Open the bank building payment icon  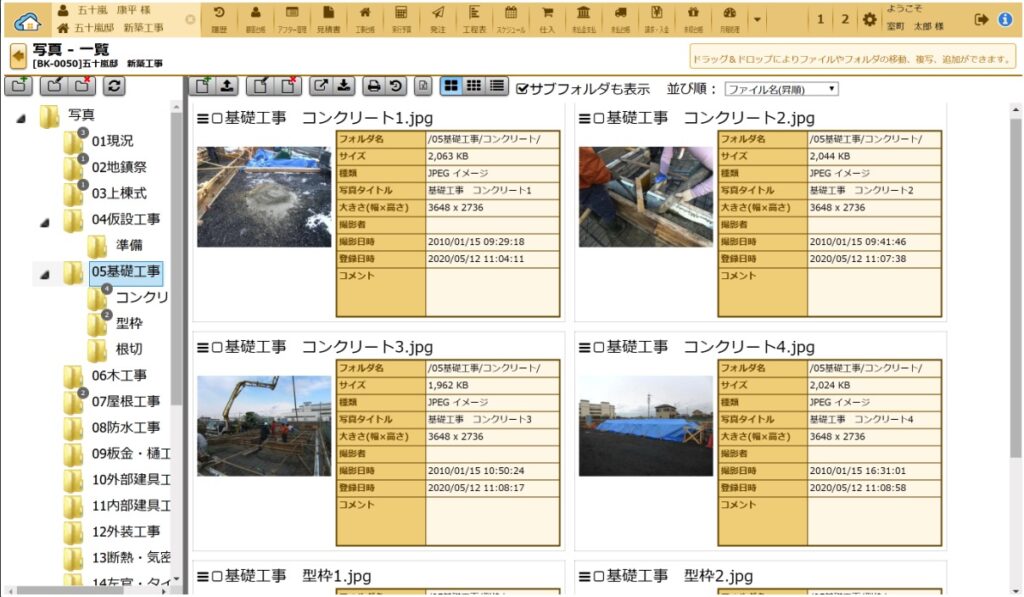point(584,20)
